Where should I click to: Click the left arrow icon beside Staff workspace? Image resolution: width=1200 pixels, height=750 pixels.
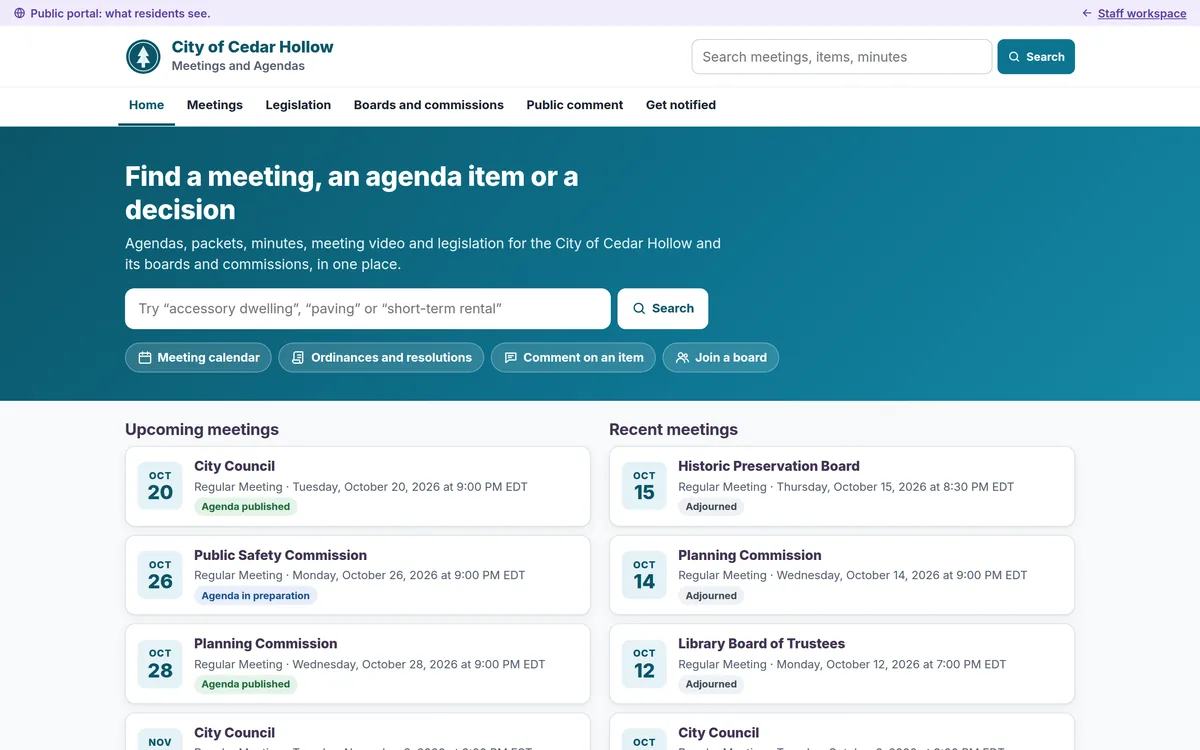coord(1087,14)
